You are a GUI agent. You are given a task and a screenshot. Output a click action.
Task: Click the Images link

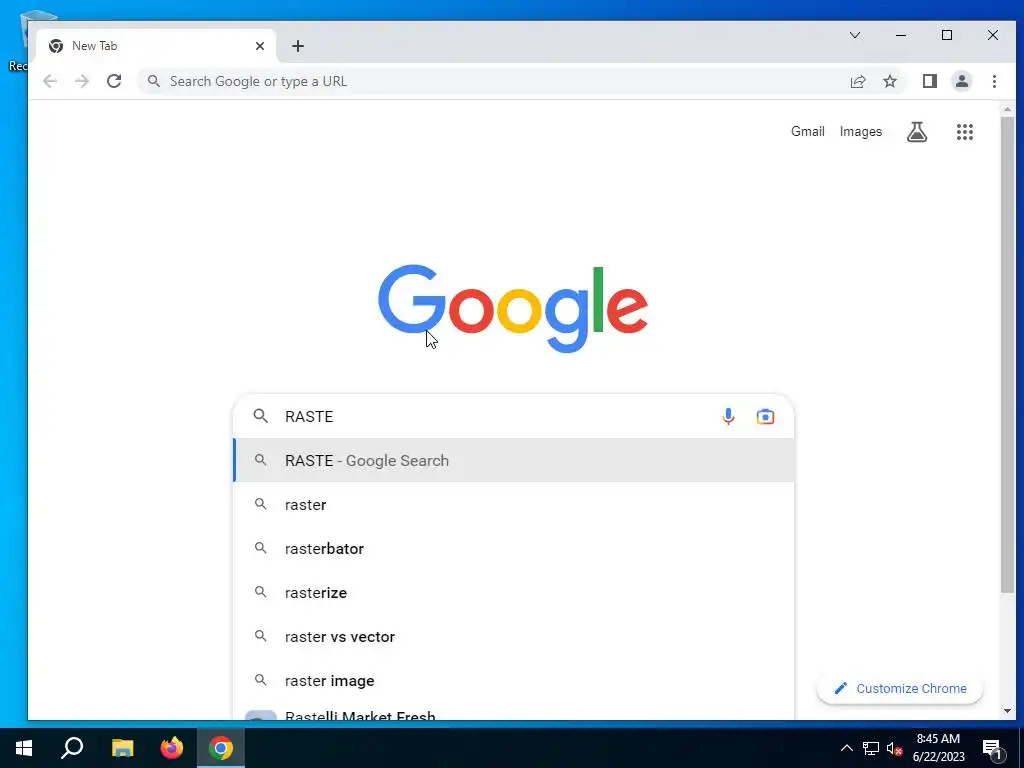[861, 131]
